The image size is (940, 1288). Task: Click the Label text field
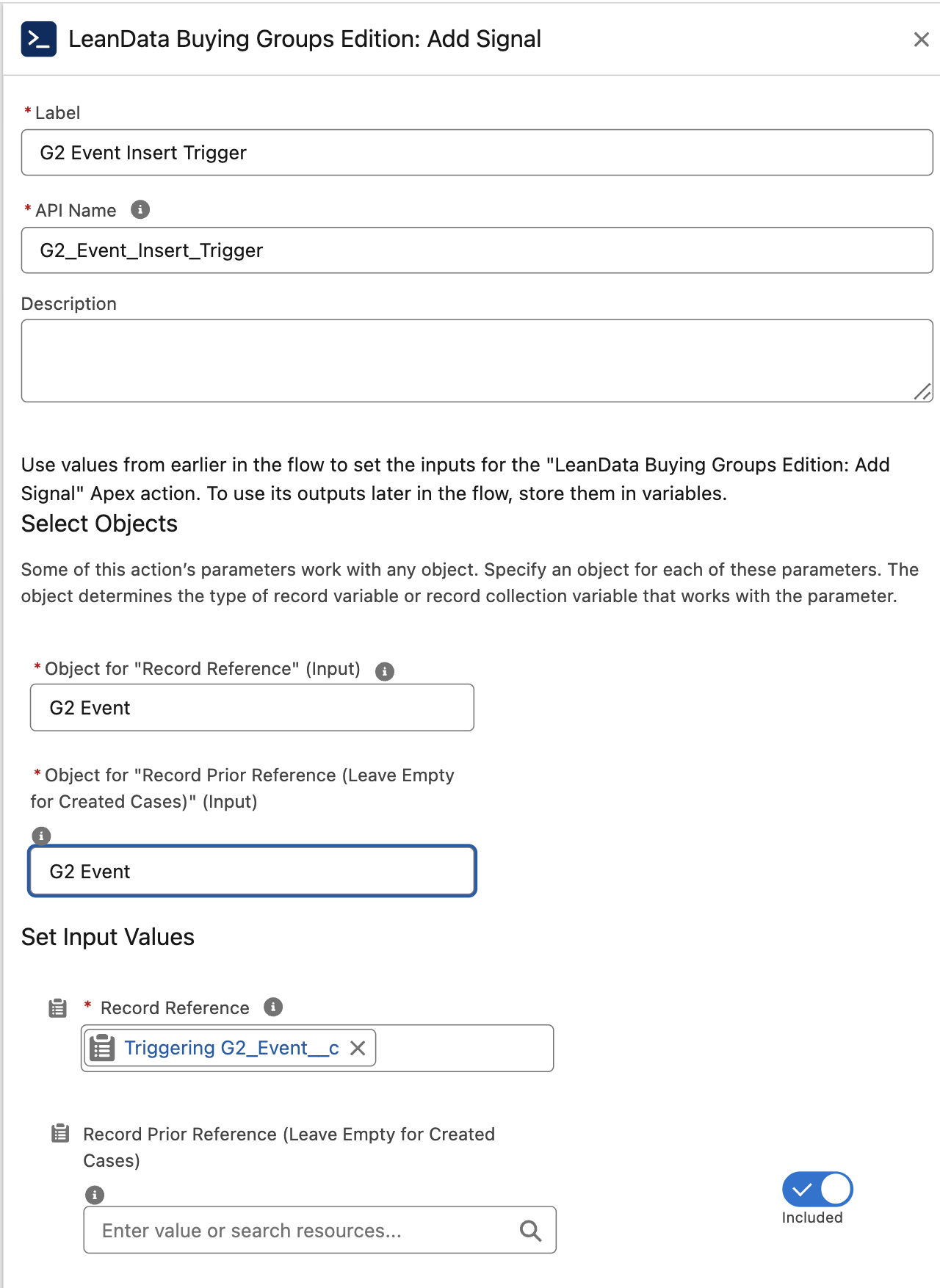point(476,153)
